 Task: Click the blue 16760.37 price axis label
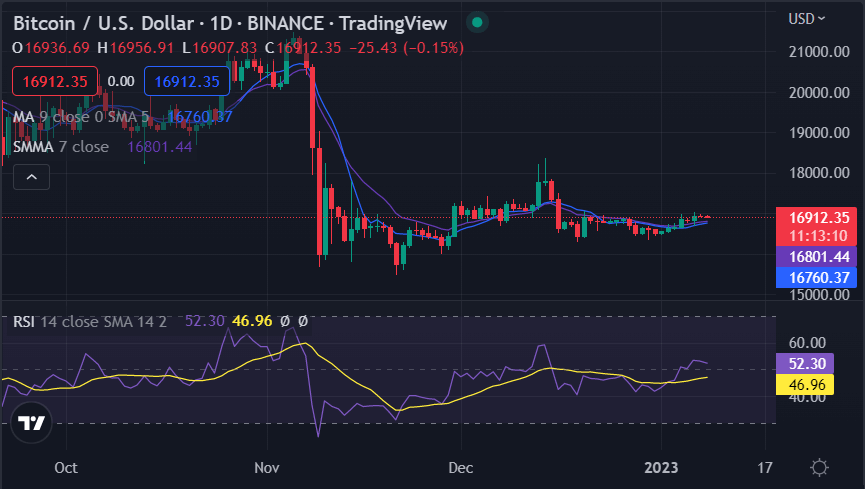point(816,277)
